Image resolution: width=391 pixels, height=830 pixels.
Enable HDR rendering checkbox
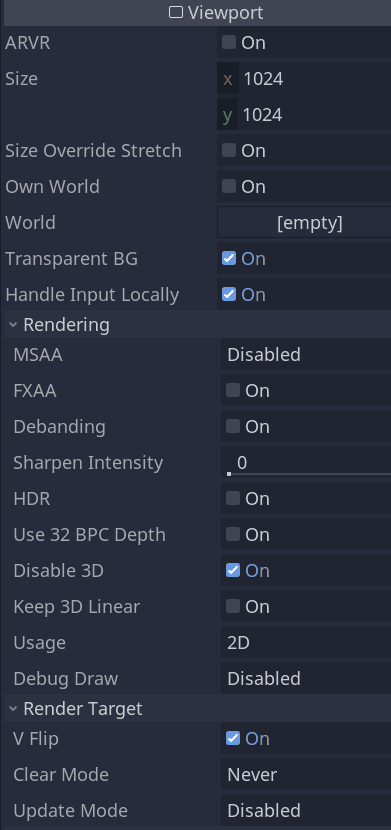pyautogui.click(x=233, y=499)
